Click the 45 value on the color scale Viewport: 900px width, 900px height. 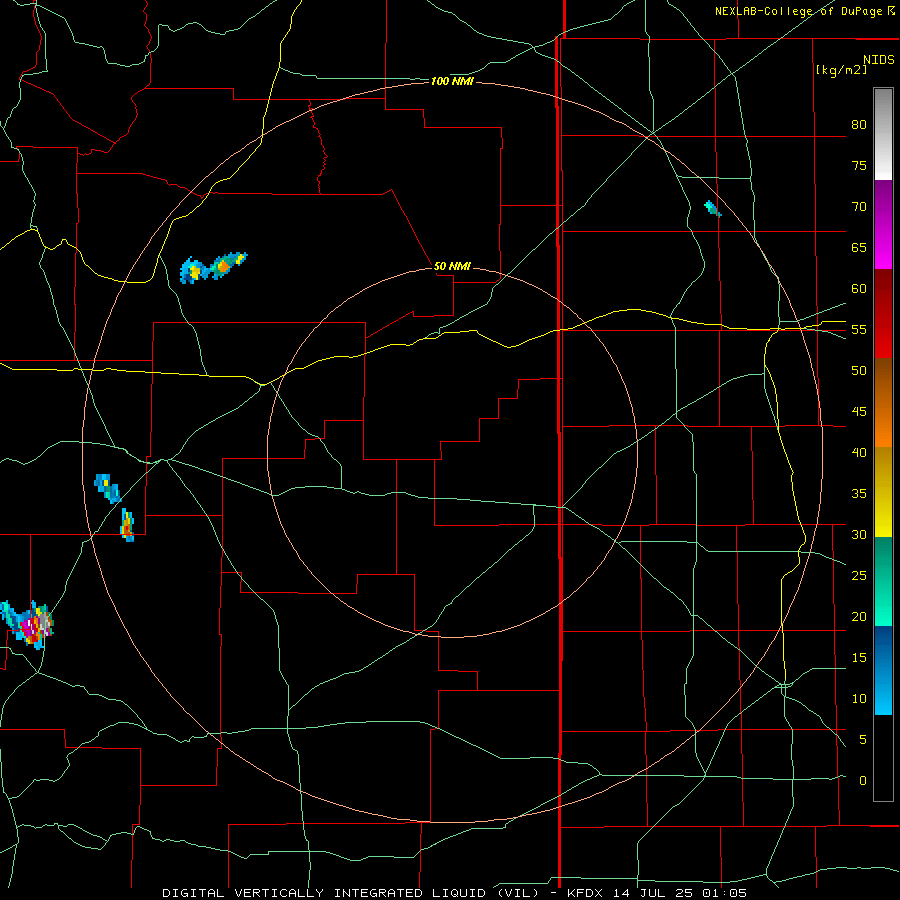pos(859,412)
